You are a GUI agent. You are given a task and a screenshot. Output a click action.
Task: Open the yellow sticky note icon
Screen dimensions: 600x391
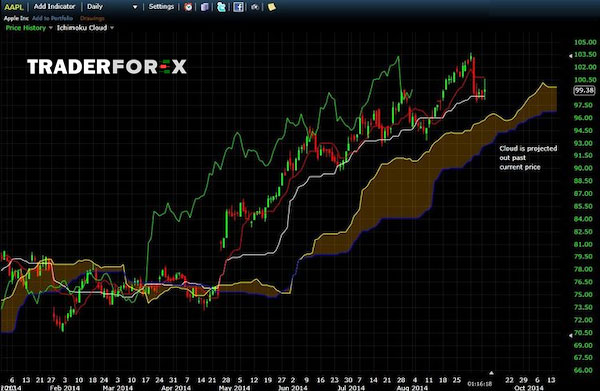click(271, 7)
